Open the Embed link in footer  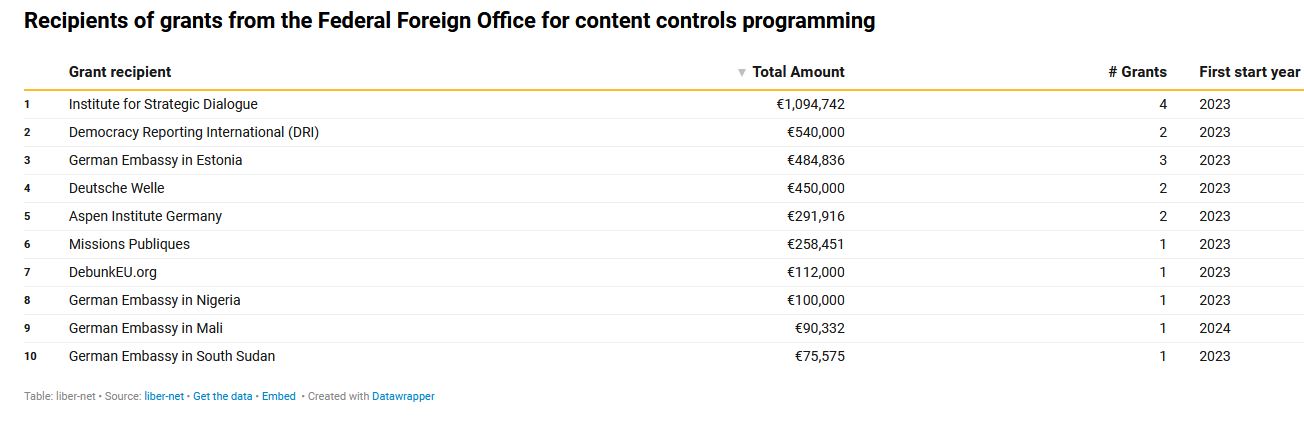(279, 396)
